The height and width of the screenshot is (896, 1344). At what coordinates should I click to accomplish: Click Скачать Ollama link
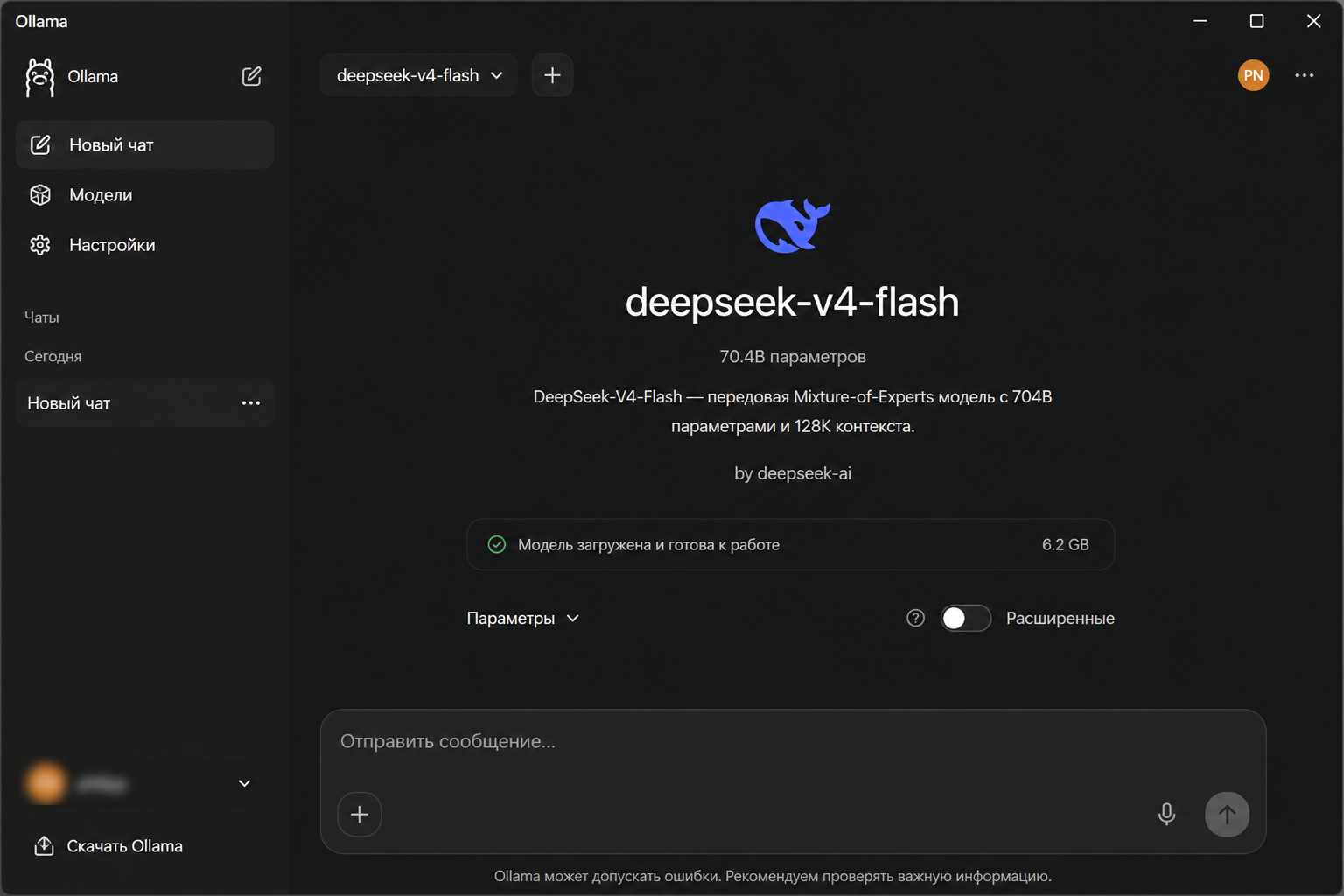pos(108,846)
